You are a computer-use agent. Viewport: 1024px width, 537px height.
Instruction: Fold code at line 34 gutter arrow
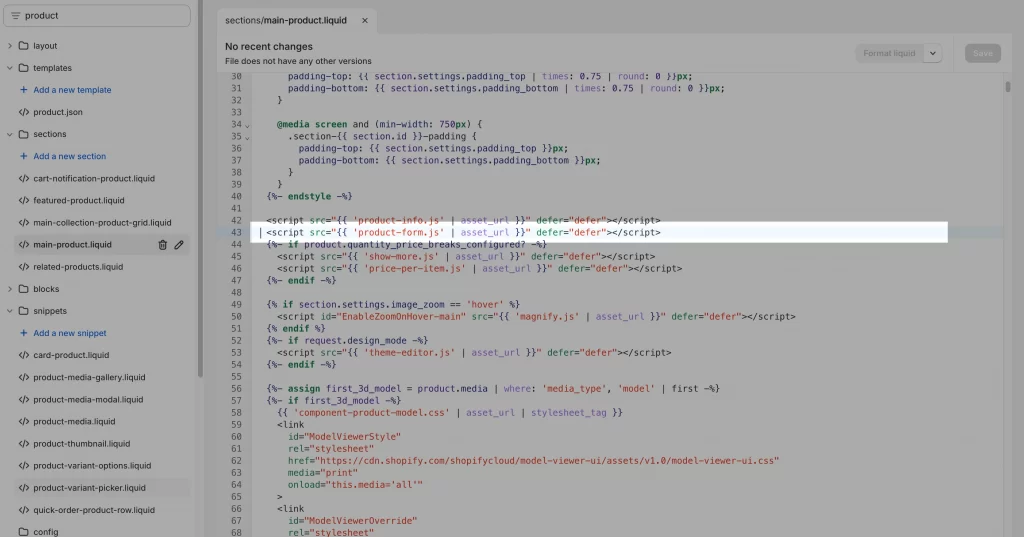247,125
